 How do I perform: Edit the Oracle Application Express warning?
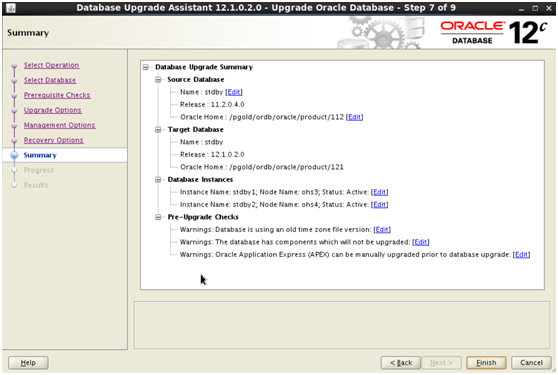521,254
